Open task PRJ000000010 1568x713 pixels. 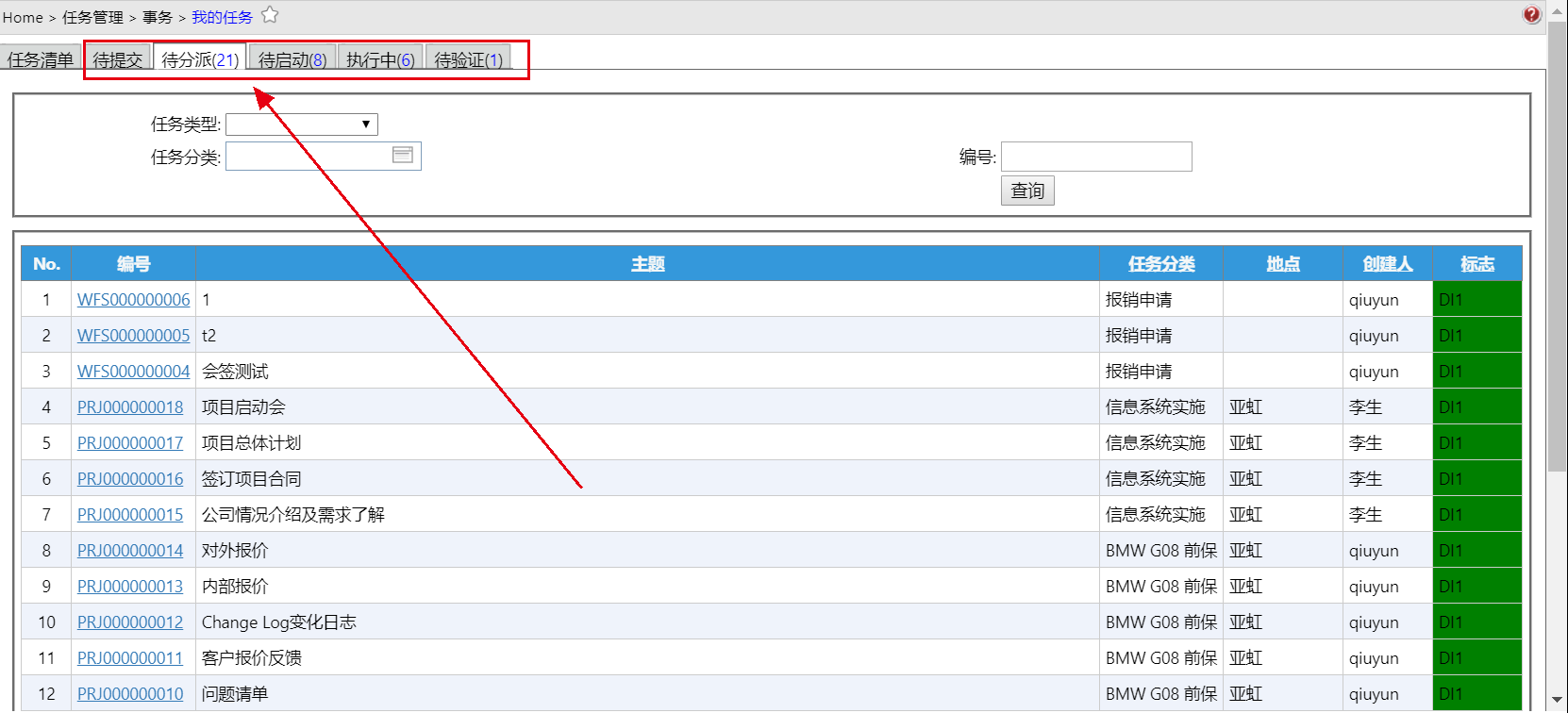[x=130, y=694]
